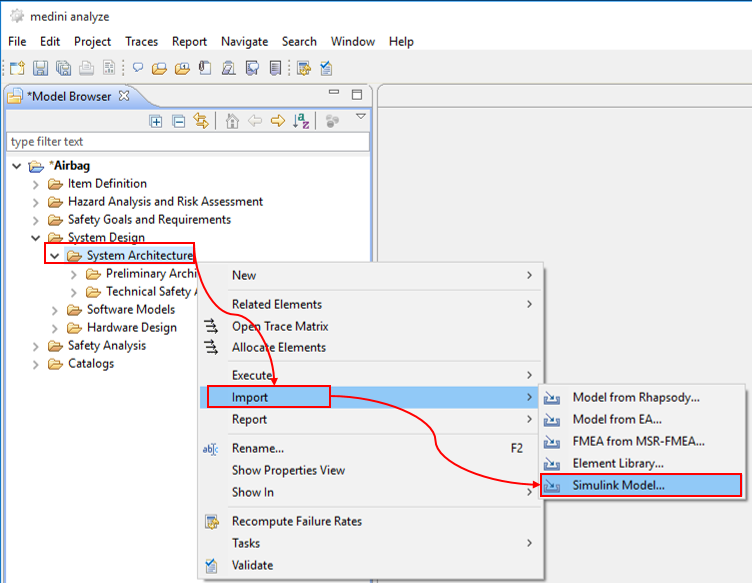Screen dimensions: 752x583
Task: Select Simulink Model... in Import submenu
Action: tap(618, 486)
